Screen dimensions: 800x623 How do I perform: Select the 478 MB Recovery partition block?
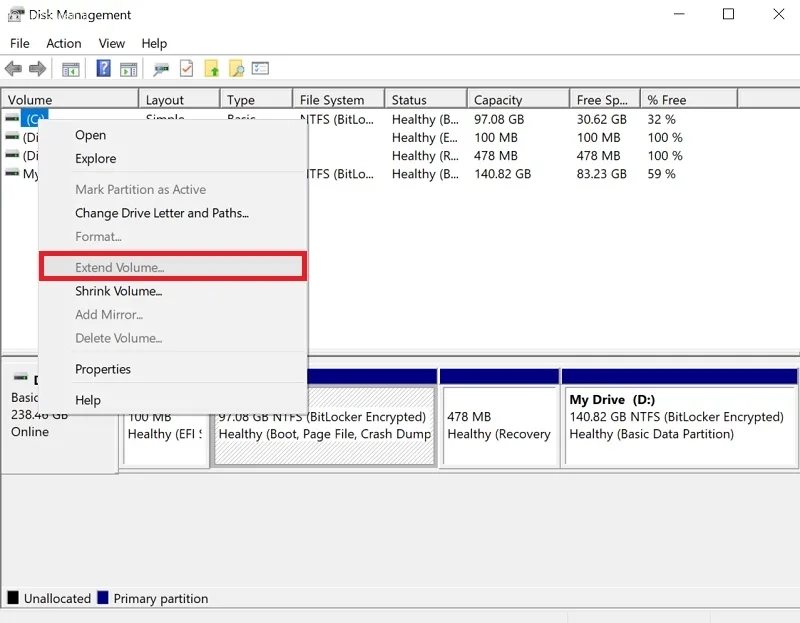499,425
